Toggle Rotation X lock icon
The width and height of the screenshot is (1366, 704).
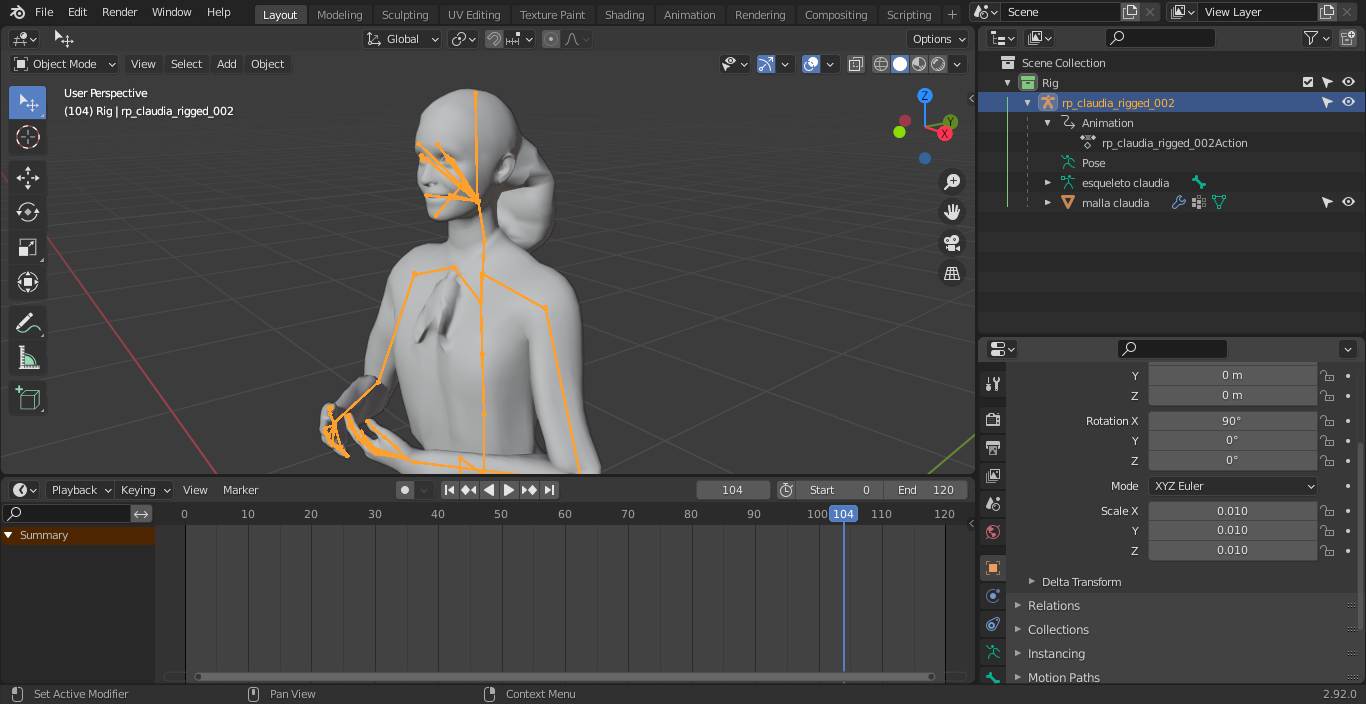1328,421
